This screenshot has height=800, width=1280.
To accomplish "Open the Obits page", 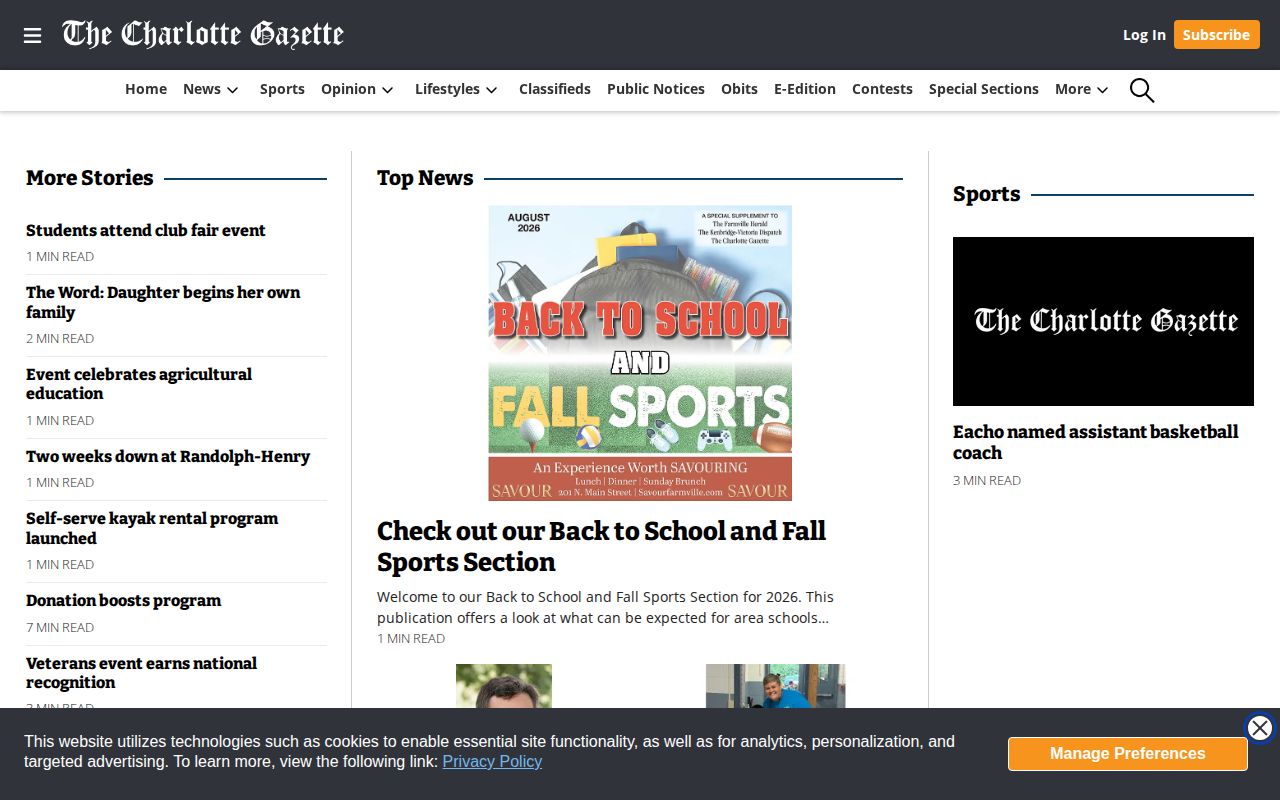I will tap(739, 89).
